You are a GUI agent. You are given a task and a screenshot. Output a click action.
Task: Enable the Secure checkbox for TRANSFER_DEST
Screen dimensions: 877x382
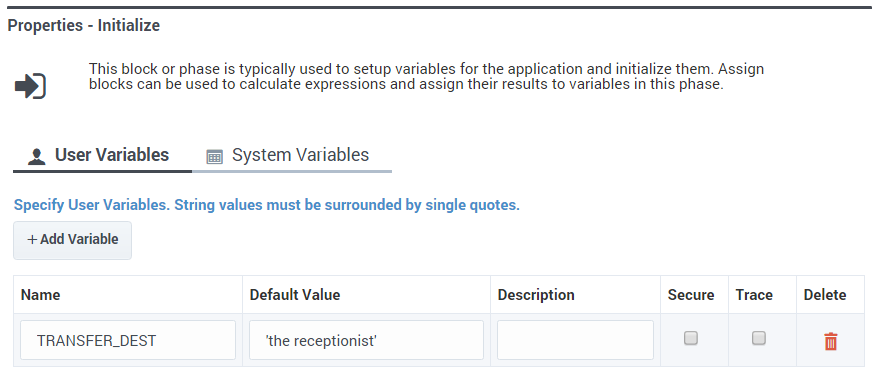coord(691,338)
